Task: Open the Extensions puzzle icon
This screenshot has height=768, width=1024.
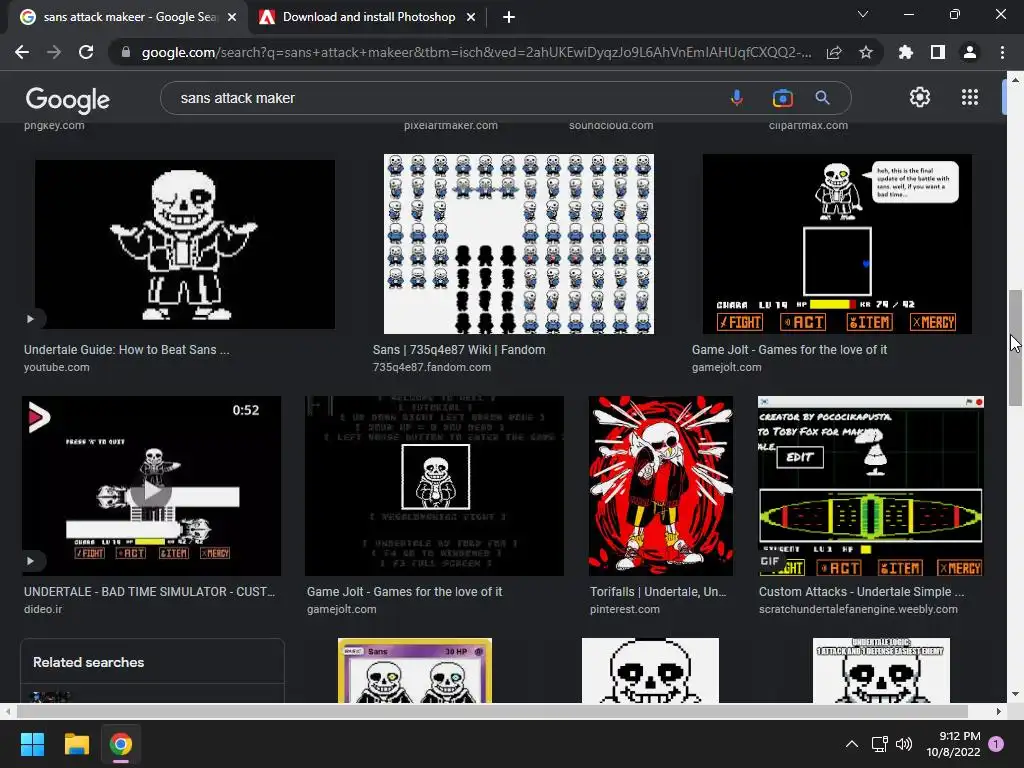Action: (x=906, y=52)
